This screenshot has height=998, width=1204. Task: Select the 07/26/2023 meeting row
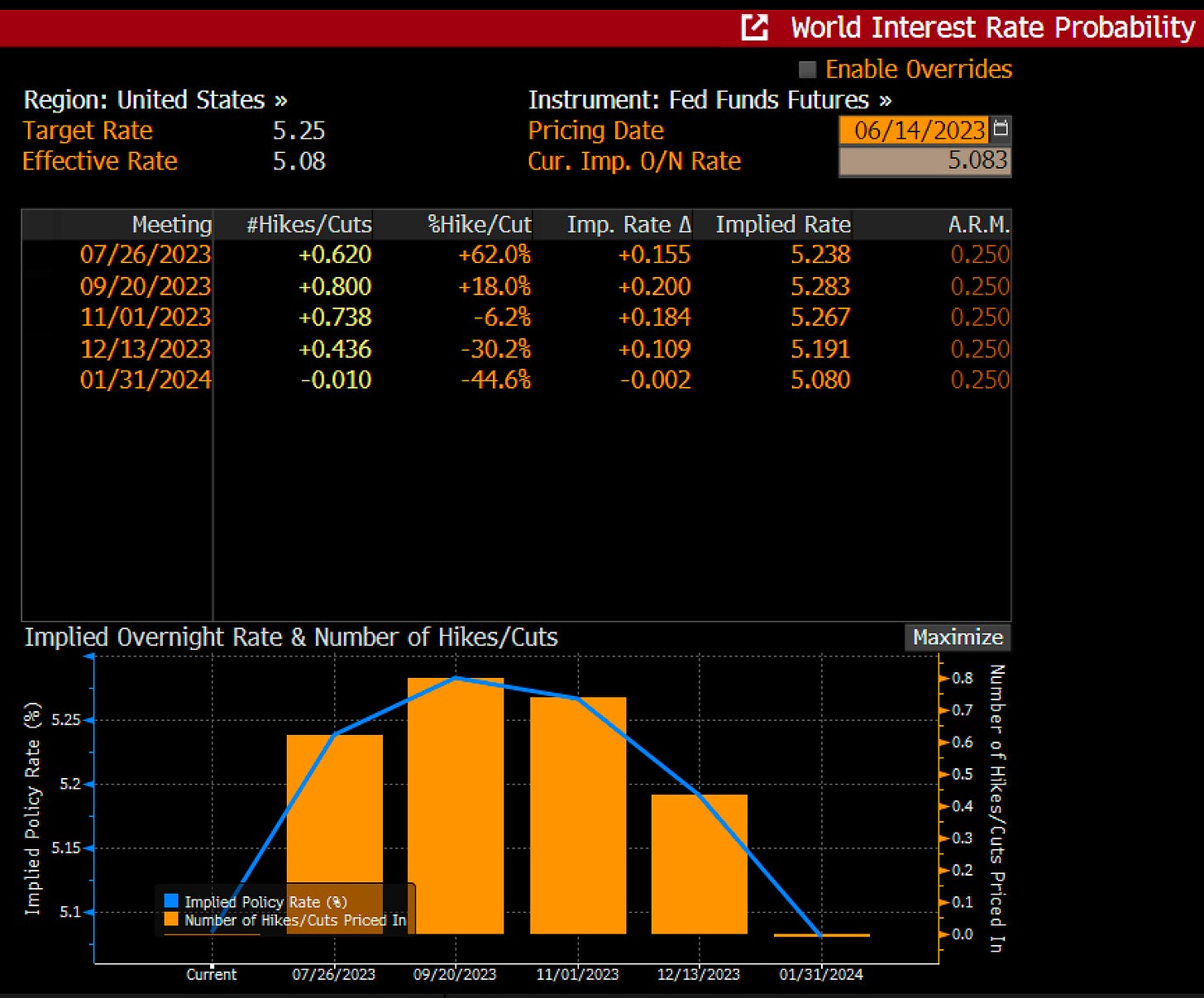(146, 255)
